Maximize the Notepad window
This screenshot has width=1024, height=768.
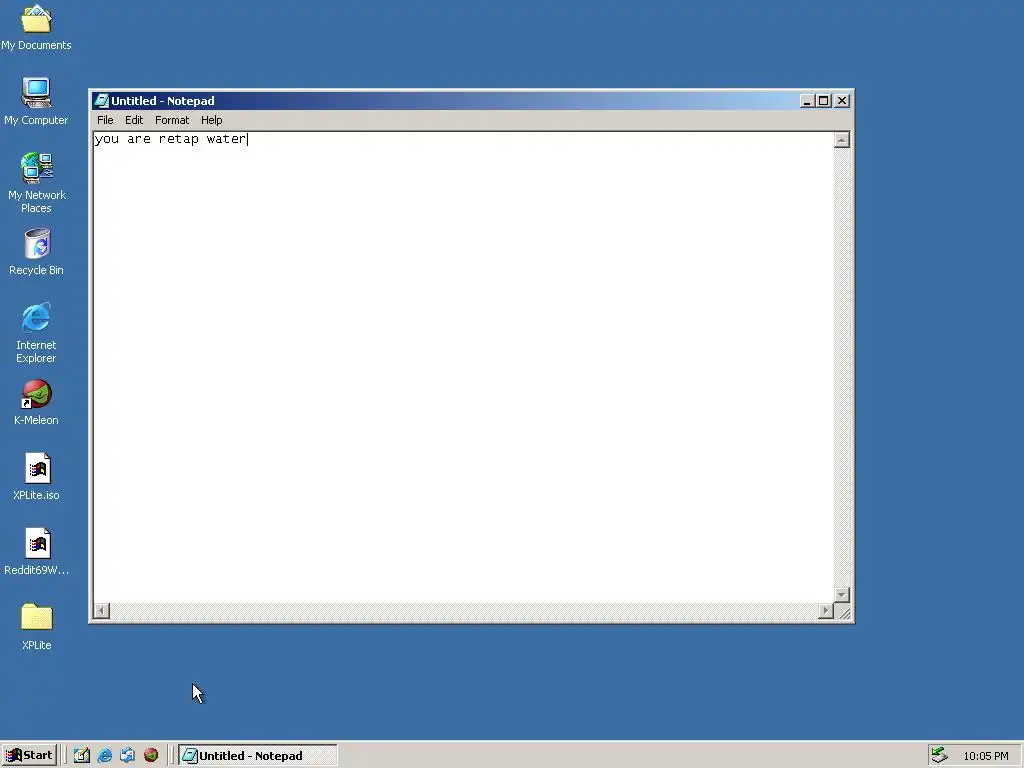coord(824,101)
